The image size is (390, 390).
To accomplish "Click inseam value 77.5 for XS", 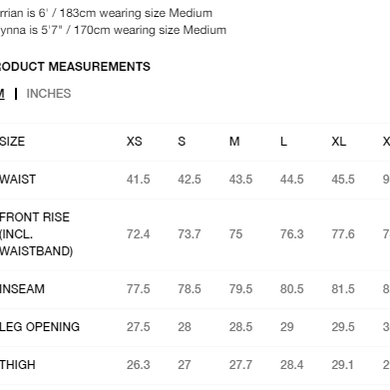I will tap(138, 289).
